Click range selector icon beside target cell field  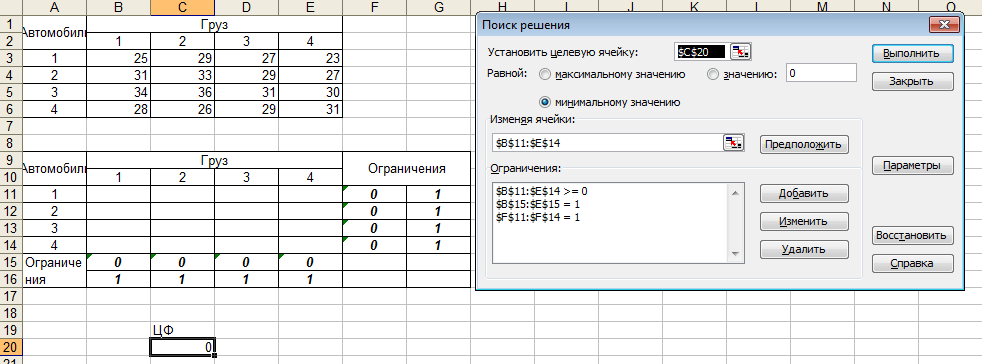click(741, 51)
